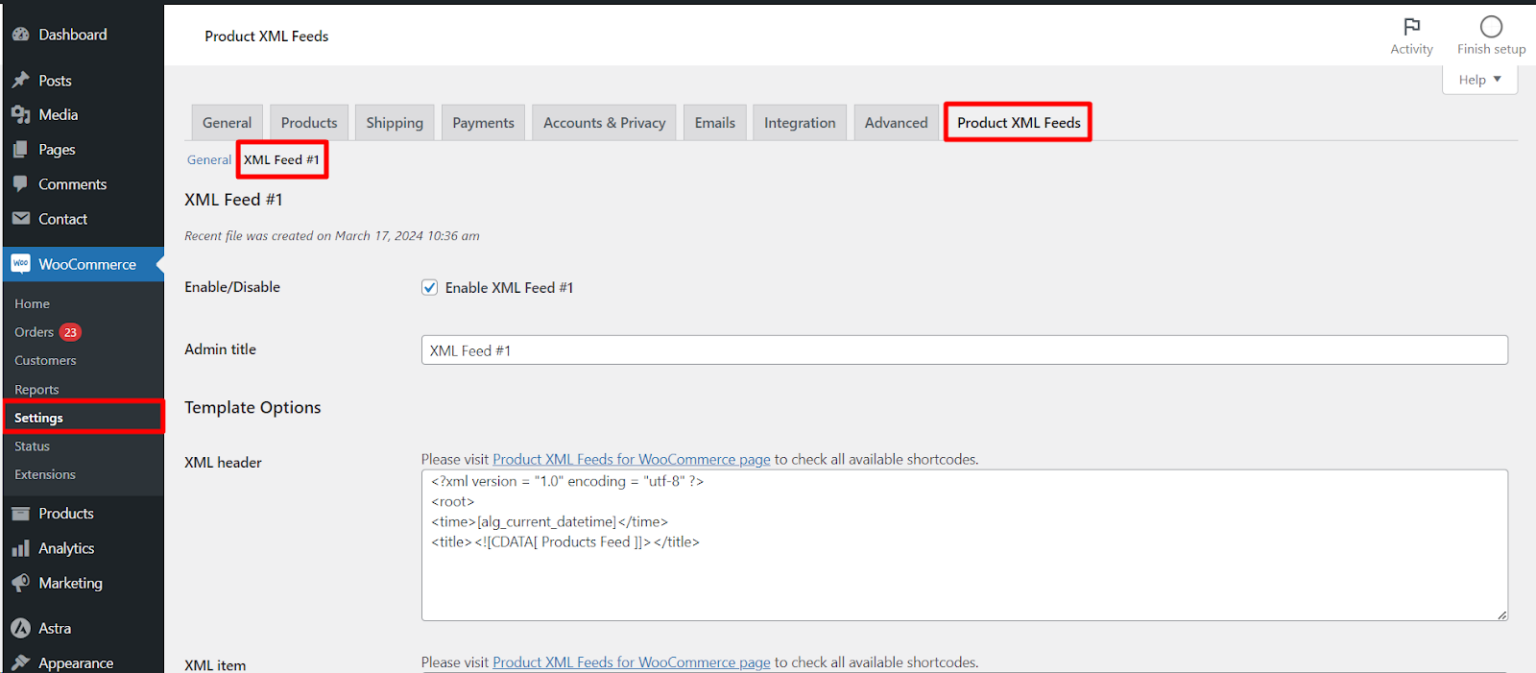Open Orders in WooCommerce submenu
The image size is (1536, 673).
click(x=34, y=332)
